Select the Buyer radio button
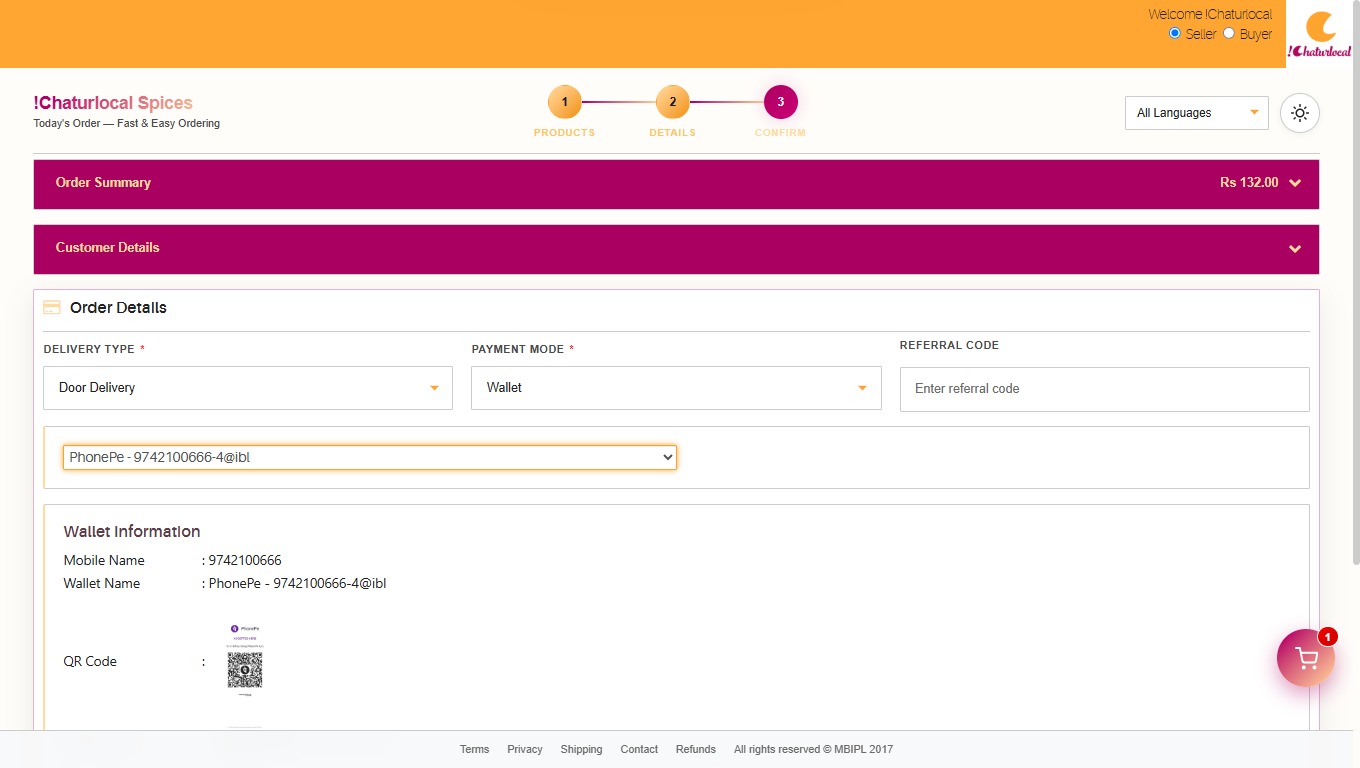The width and height of the screenshot is (1360, 768). tap(1229, 33)
